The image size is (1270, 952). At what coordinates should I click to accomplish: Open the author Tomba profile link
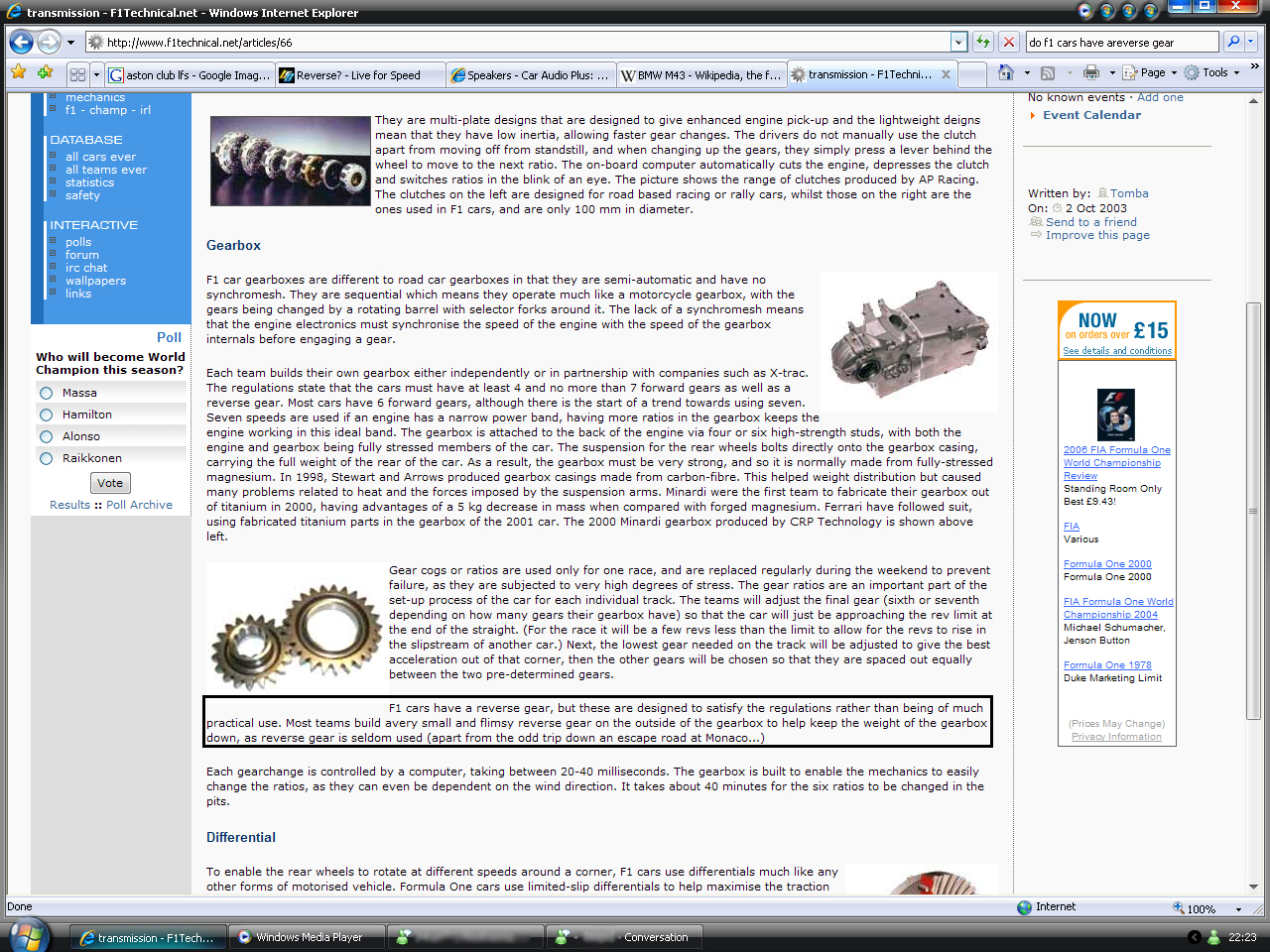pyautogui.click(x=1129, y=193)
